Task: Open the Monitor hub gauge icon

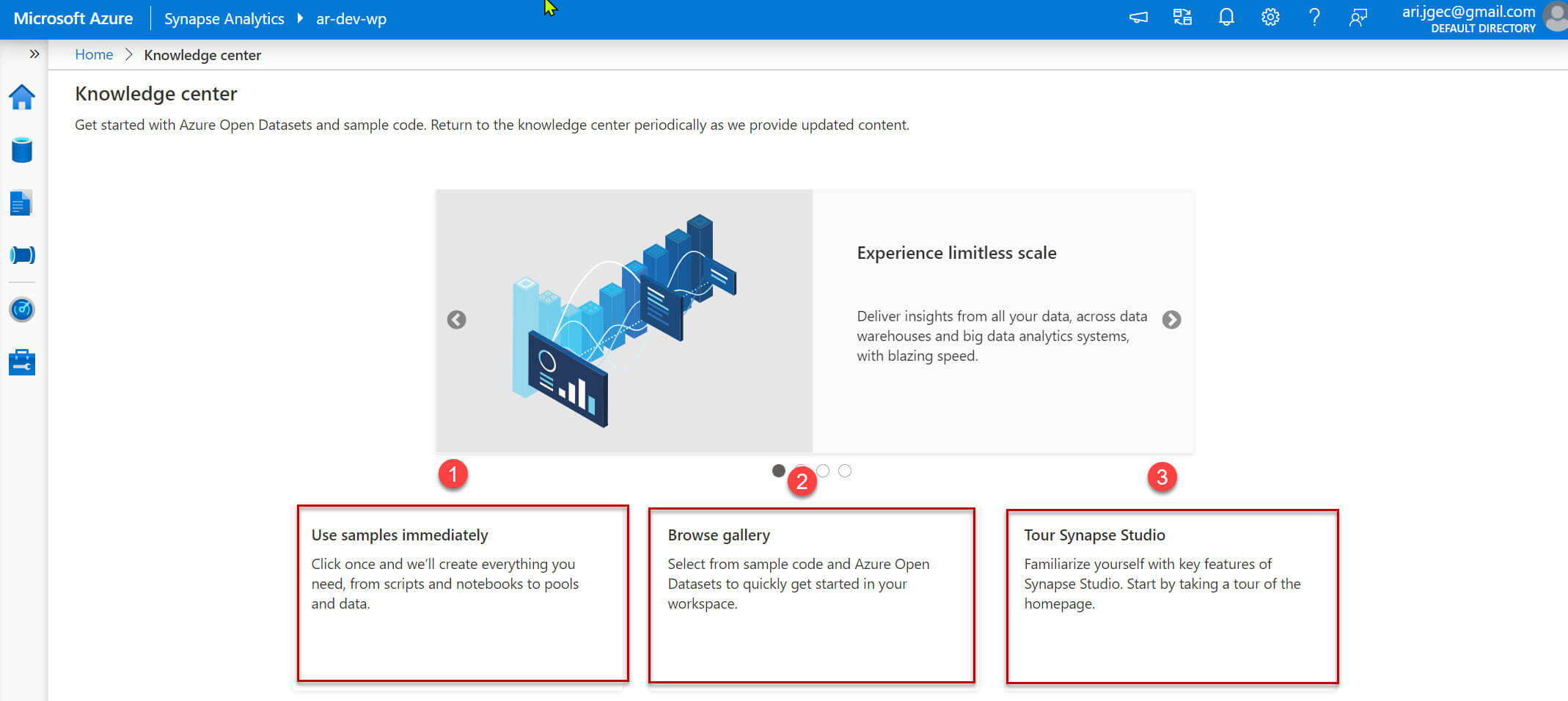Action: pyautogui.click(x=22, y=309)
